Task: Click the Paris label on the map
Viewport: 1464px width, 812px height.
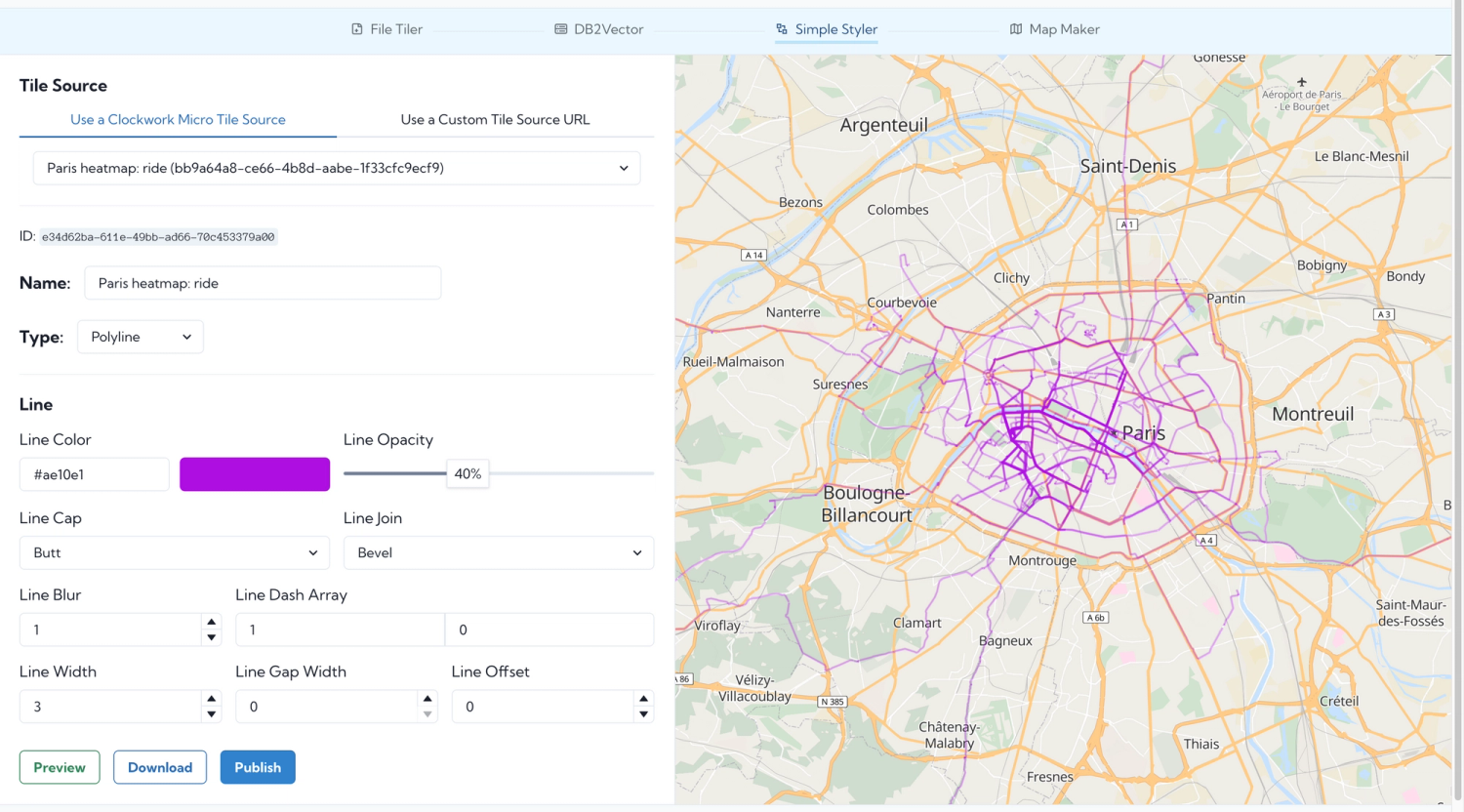Action: [x=1144, y=433]
